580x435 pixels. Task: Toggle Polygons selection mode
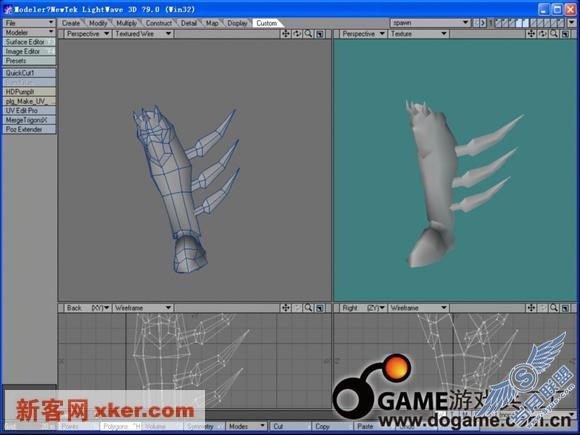tap(120, 426)
